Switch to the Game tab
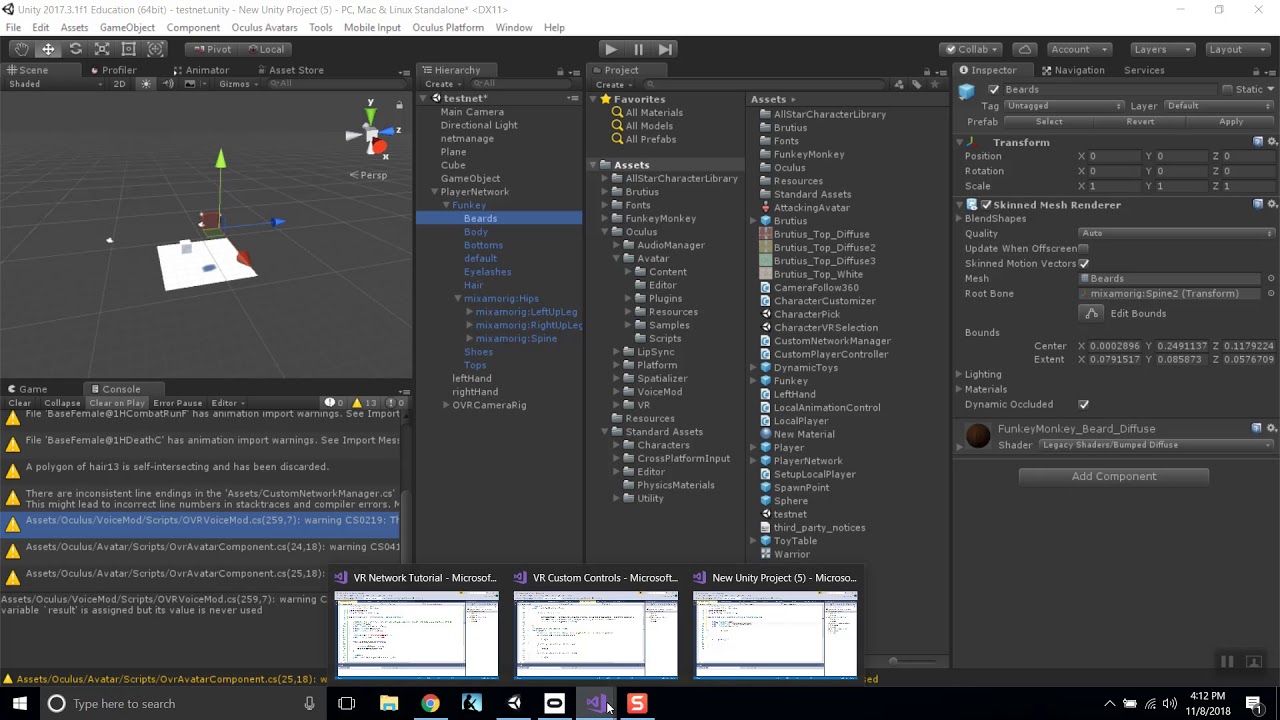 pyautogui.click(x=26, y=389)
